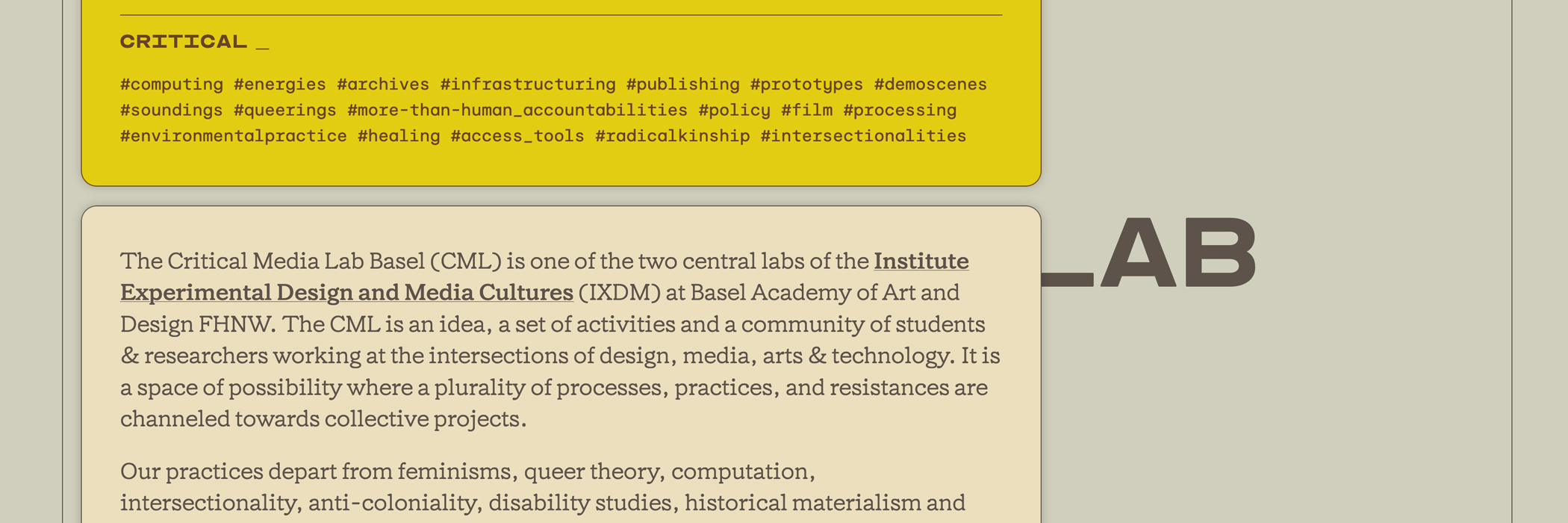The image size is (1568, 523).
Task: Click the CRITICAL _ section heading
Action: click(x=194, y=42)
